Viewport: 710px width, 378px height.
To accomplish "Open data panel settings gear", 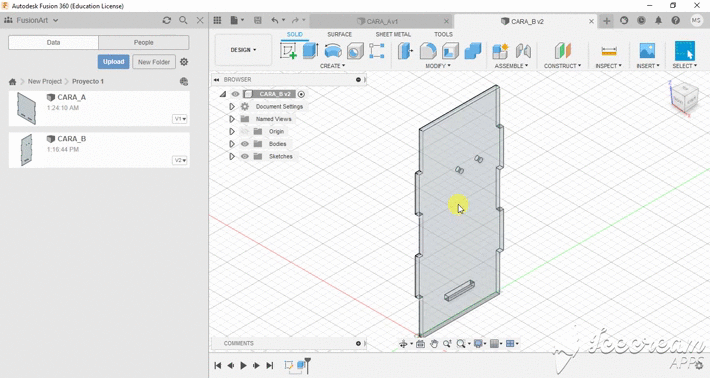I will pyautogui.click(x=184, y=62).
